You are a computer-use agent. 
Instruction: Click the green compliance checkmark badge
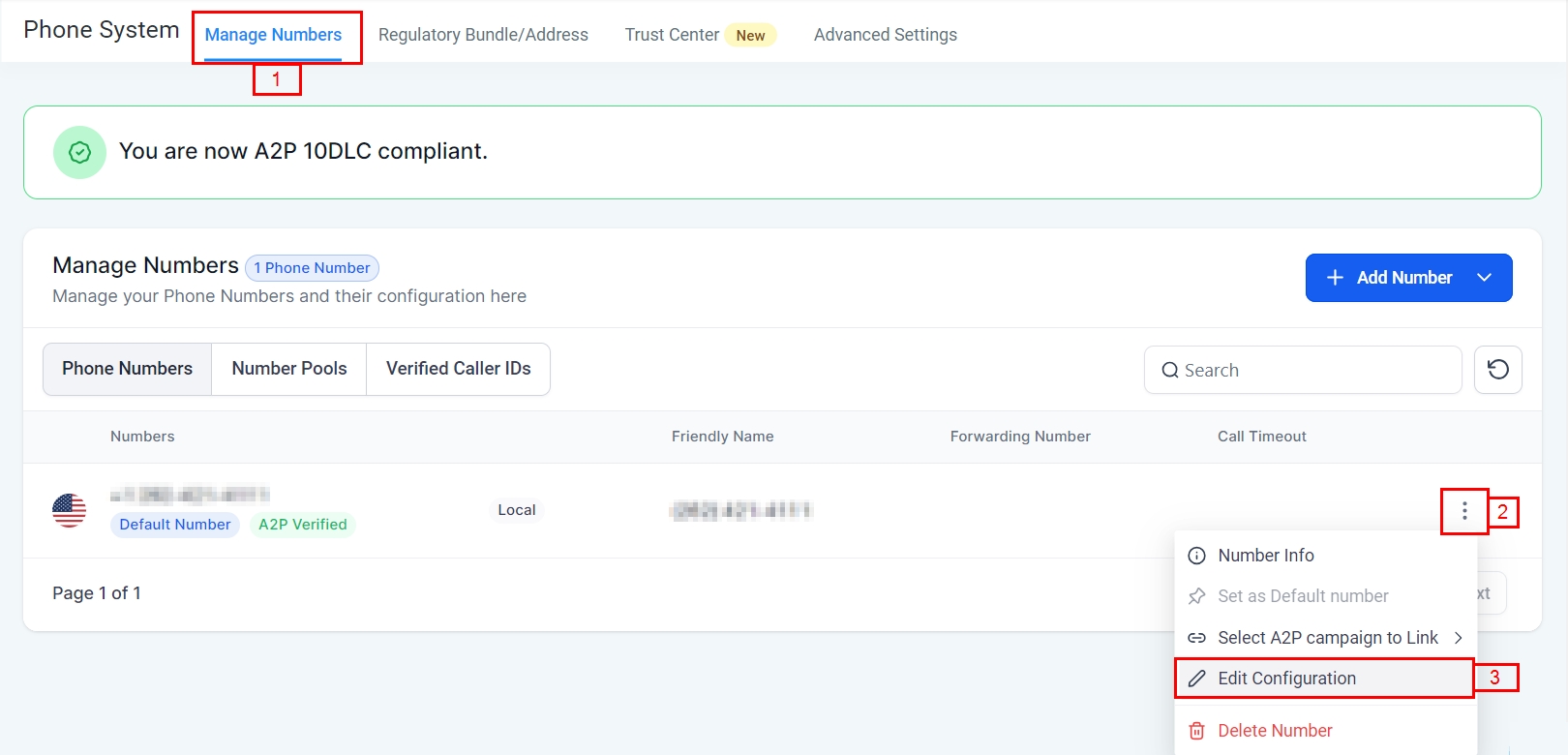(x=79, y=152)
